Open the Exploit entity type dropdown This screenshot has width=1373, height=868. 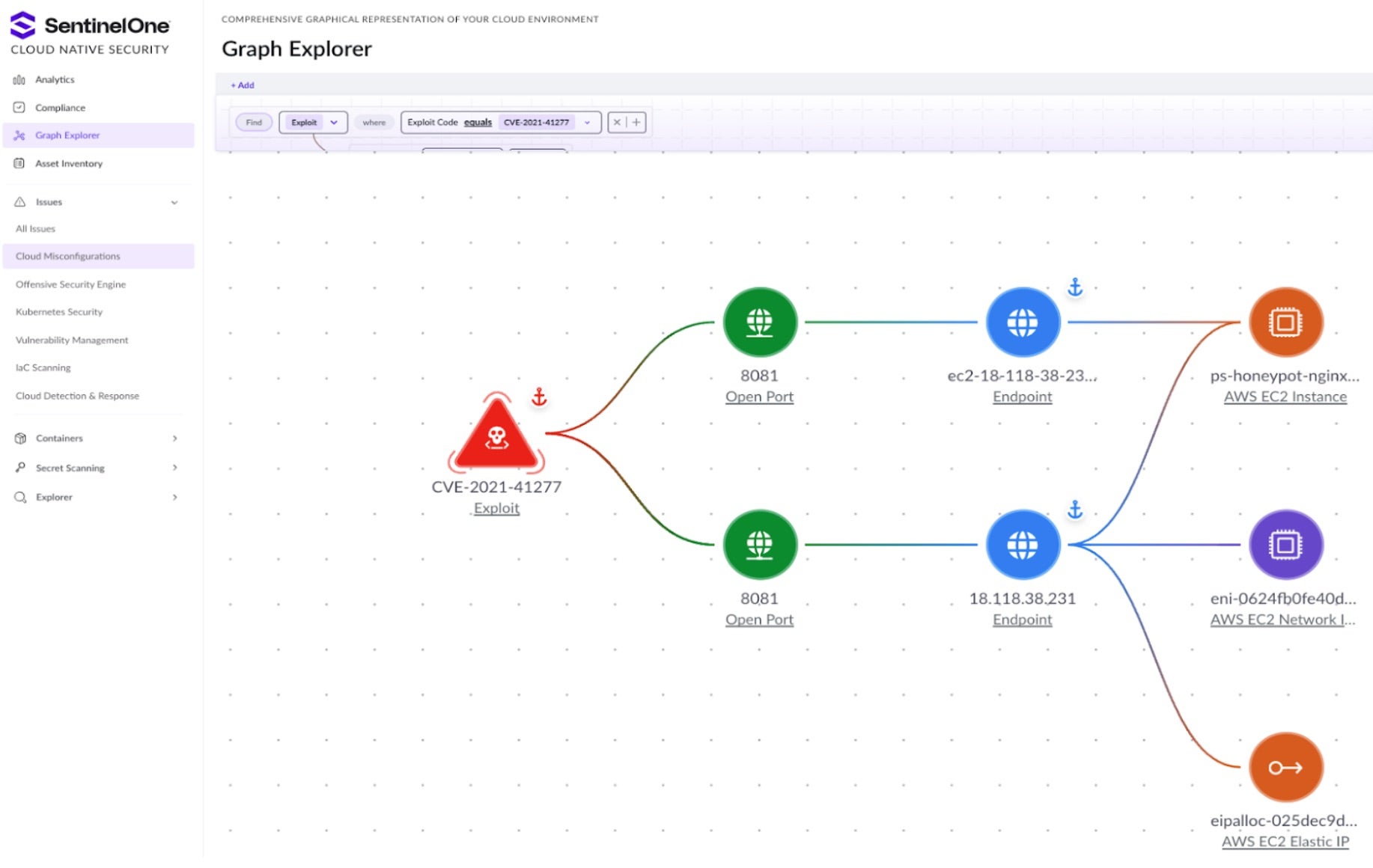[x=313, y=122]
